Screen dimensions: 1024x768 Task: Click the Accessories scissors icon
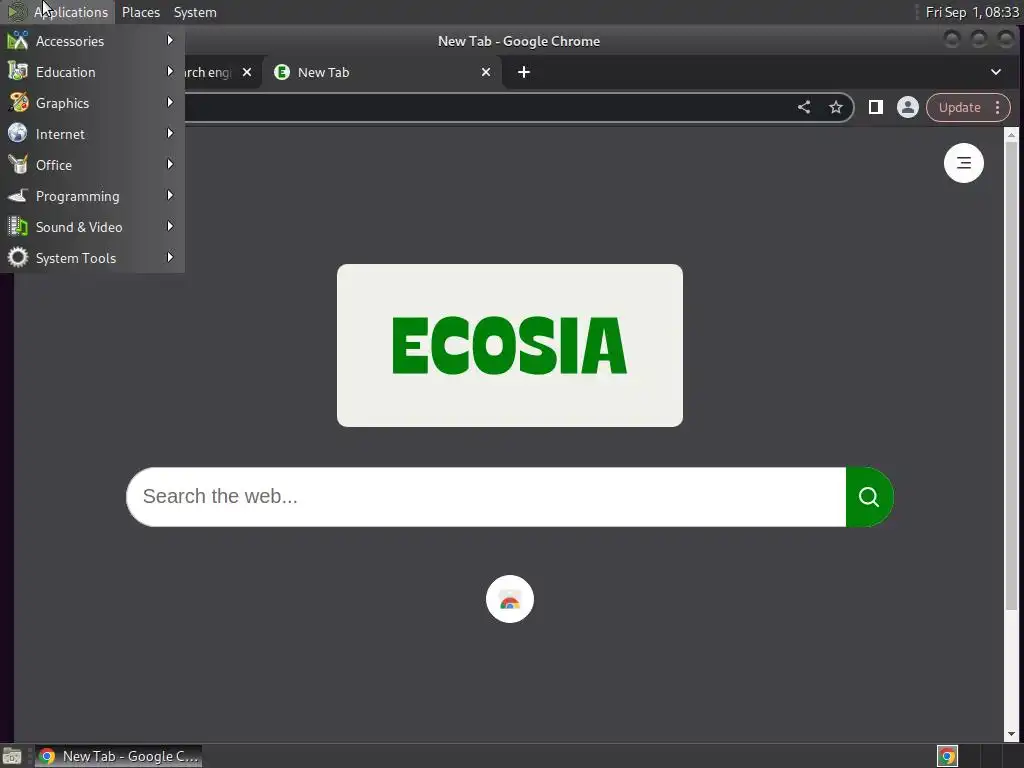(18, 40)
